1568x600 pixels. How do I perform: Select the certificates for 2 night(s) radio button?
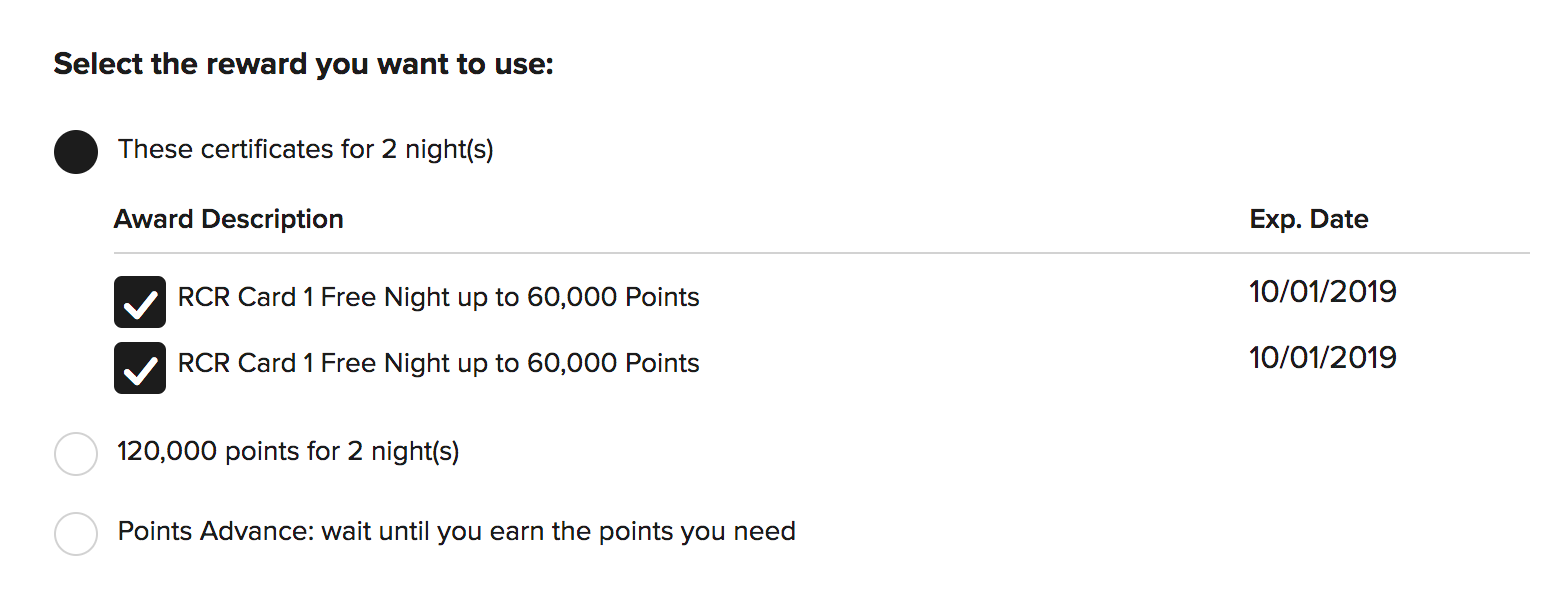point(76,152)
